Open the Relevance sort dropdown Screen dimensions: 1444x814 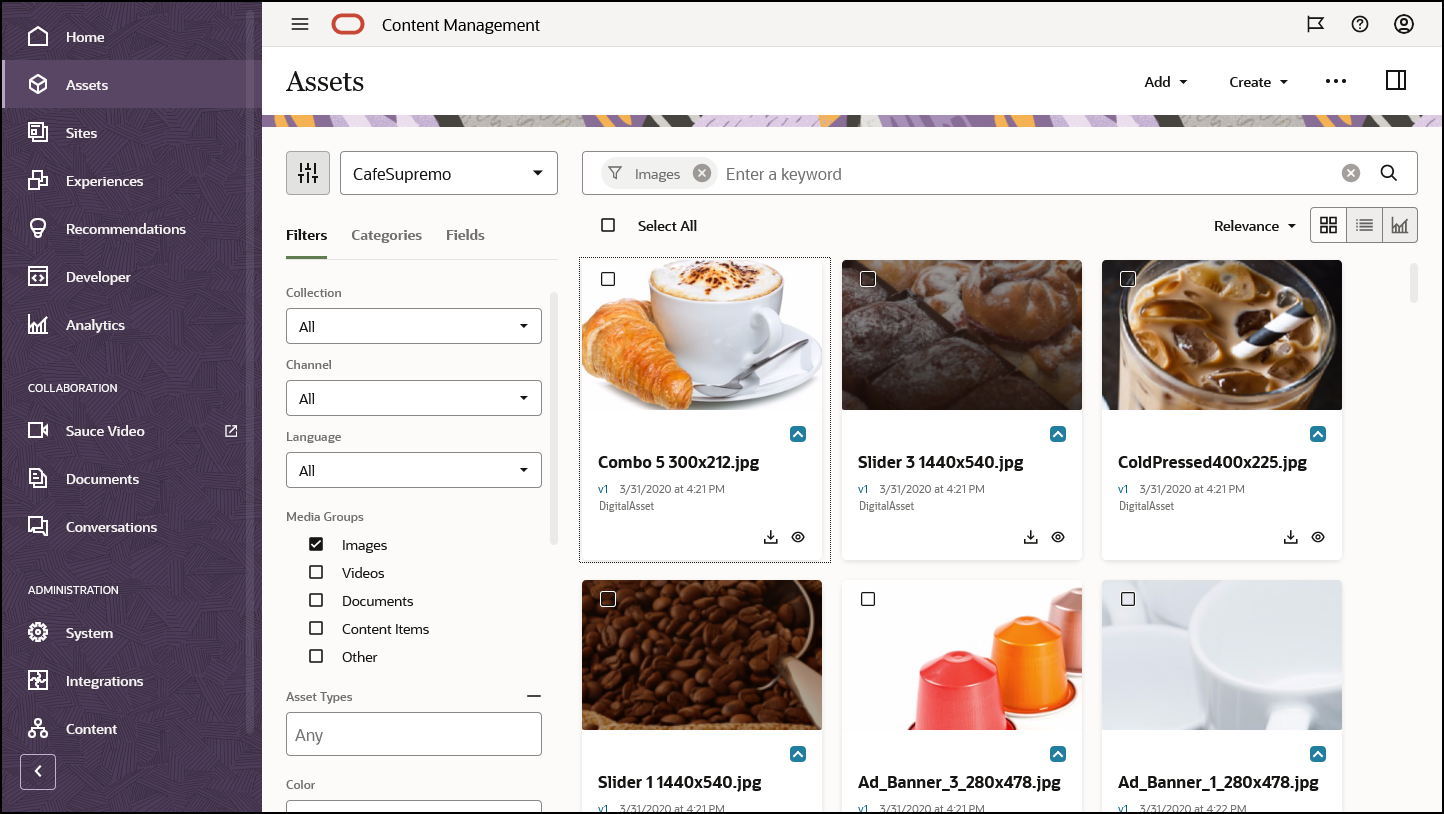pyautogui.click(x=1255, y=226)
